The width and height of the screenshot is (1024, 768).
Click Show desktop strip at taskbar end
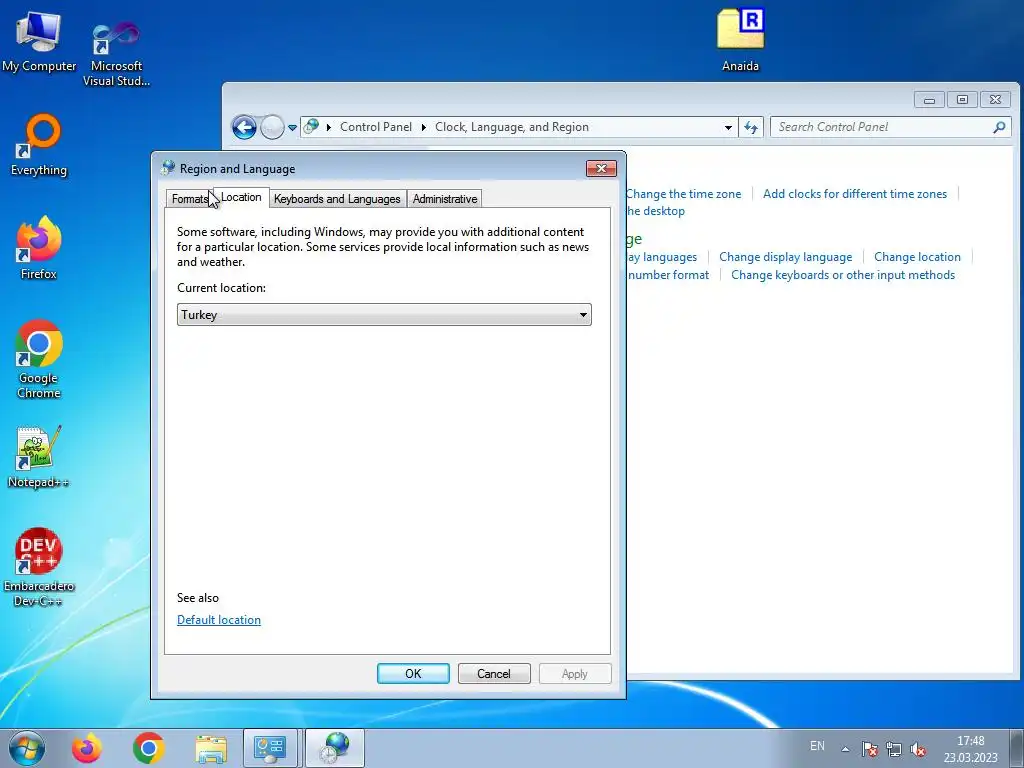[1016, 748]
